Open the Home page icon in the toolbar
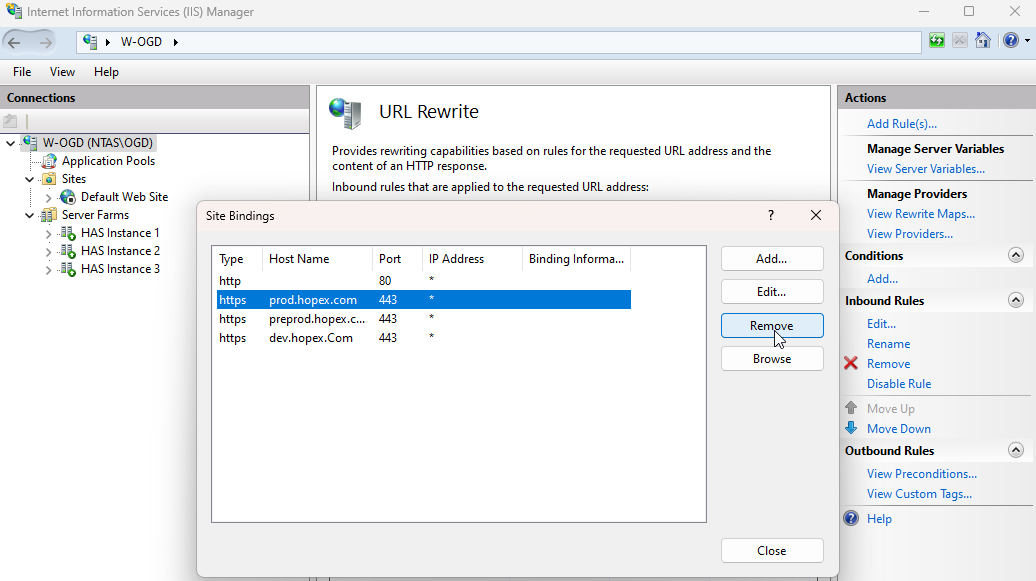Image resolution: width=1036 pixels, height=581 pixels. pyautogui.click(x=983, y=41)
